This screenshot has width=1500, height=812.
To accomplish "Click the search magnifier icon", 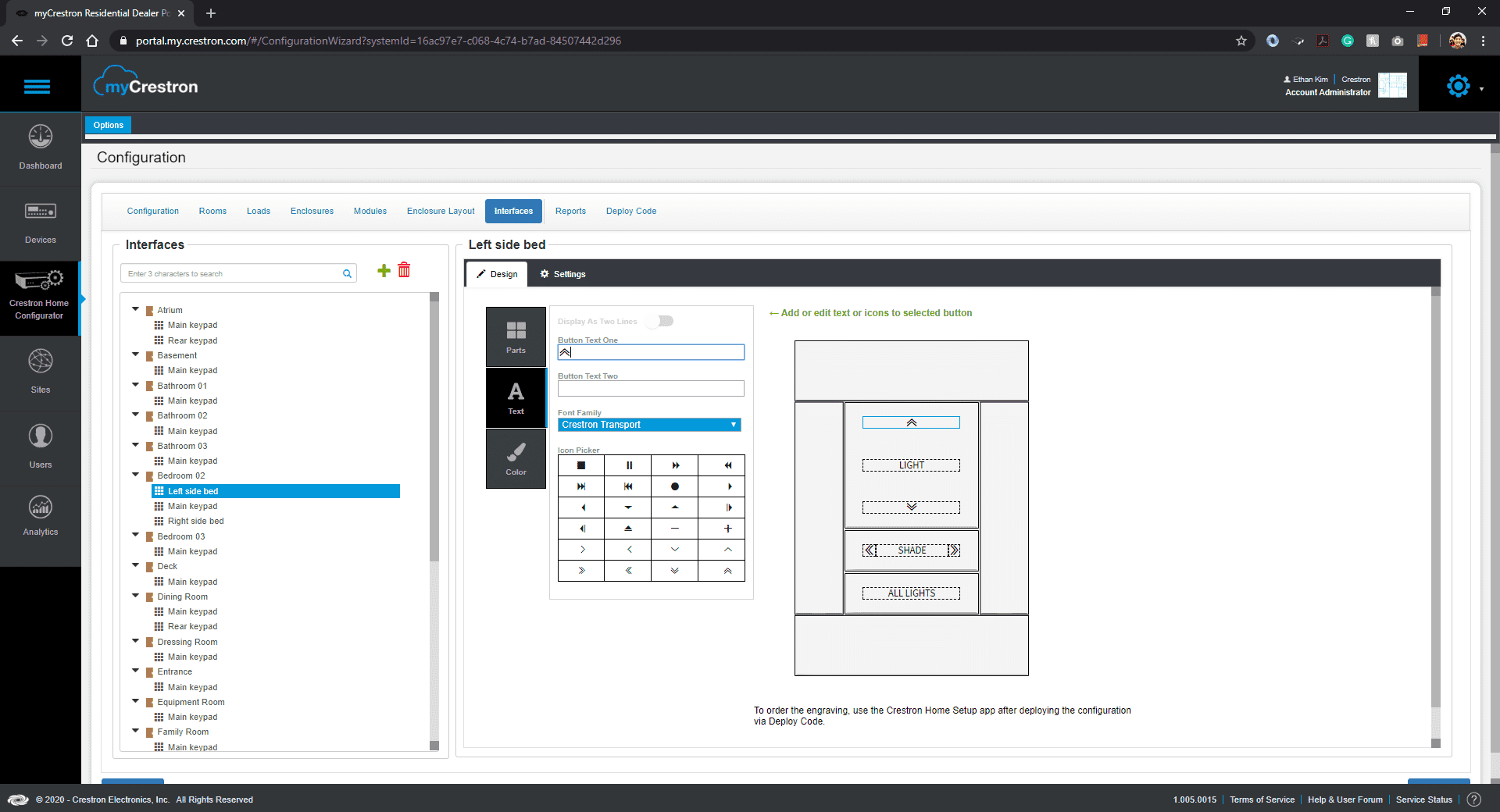I will click(347, 274).
